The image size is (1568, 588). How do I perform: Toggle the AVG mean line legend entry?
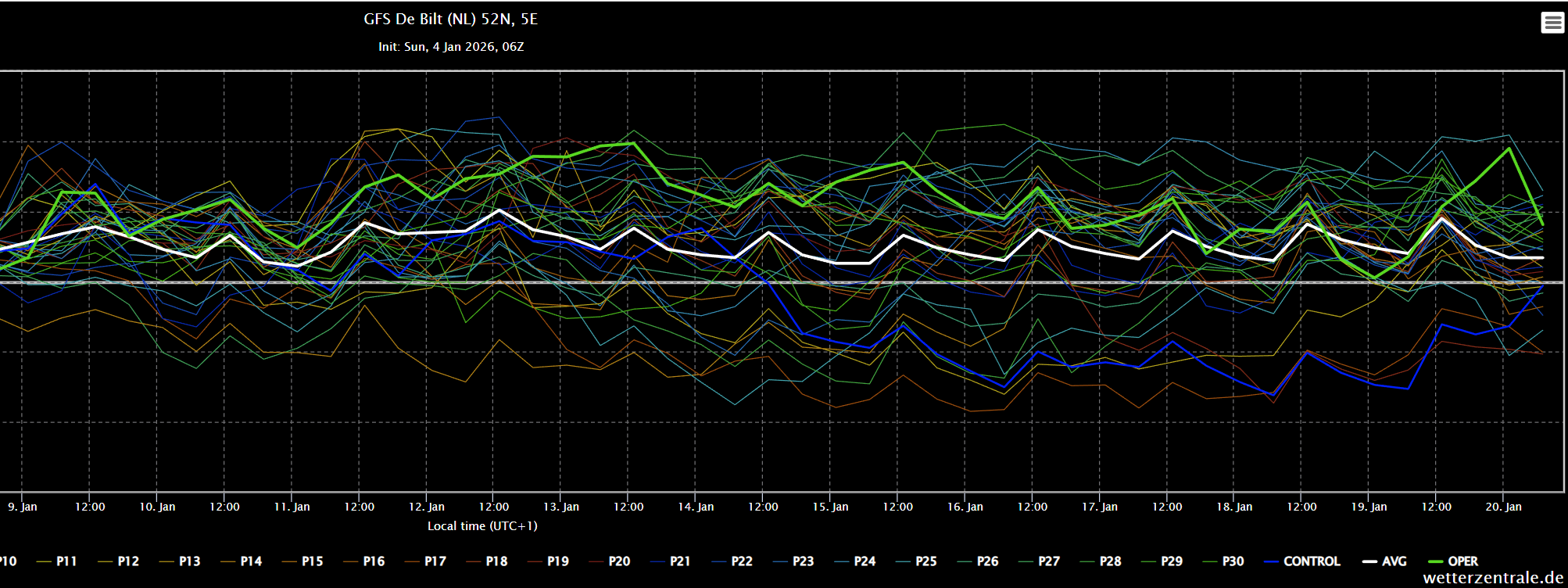(1384, 561)
